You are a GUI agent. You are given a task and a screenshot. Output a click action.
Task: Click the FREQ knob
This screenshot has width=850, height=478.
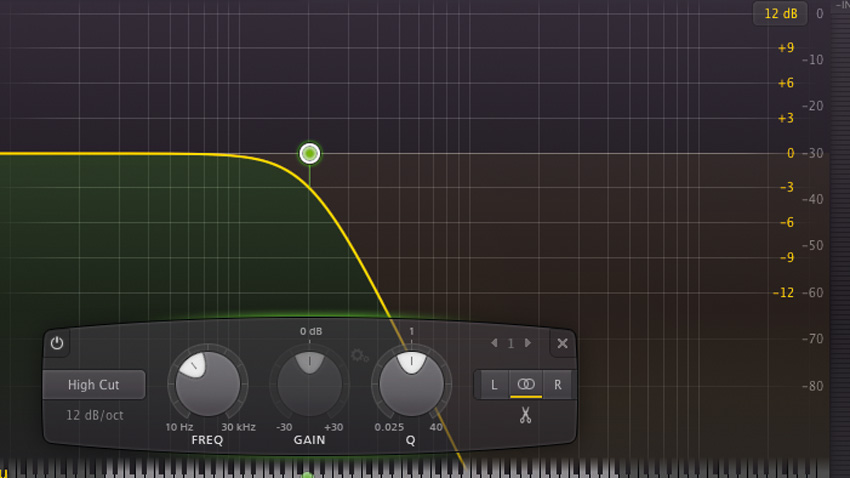click(x=208, y=384)
